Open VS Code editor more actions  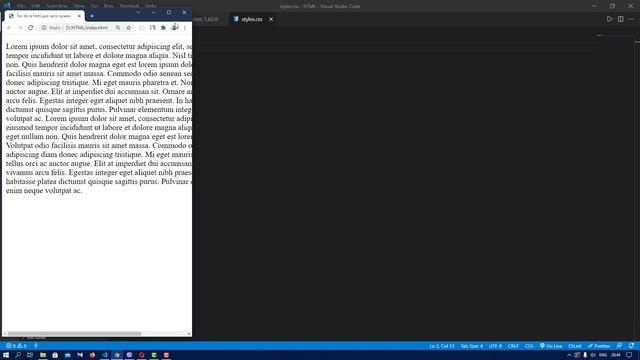coord(631,19)
